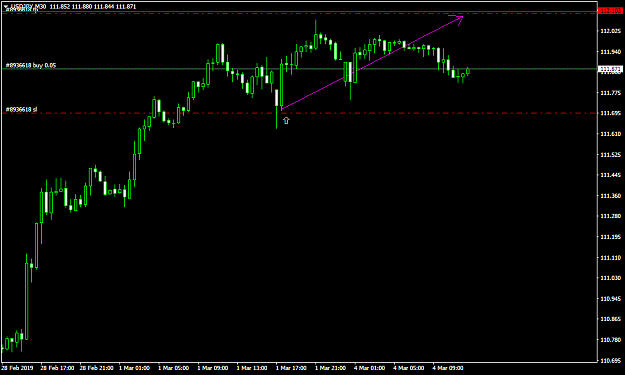This screenshot has width=625, height=375.
Task: Click the 110.695 price axis label
Action: click(x=610, y=360)
